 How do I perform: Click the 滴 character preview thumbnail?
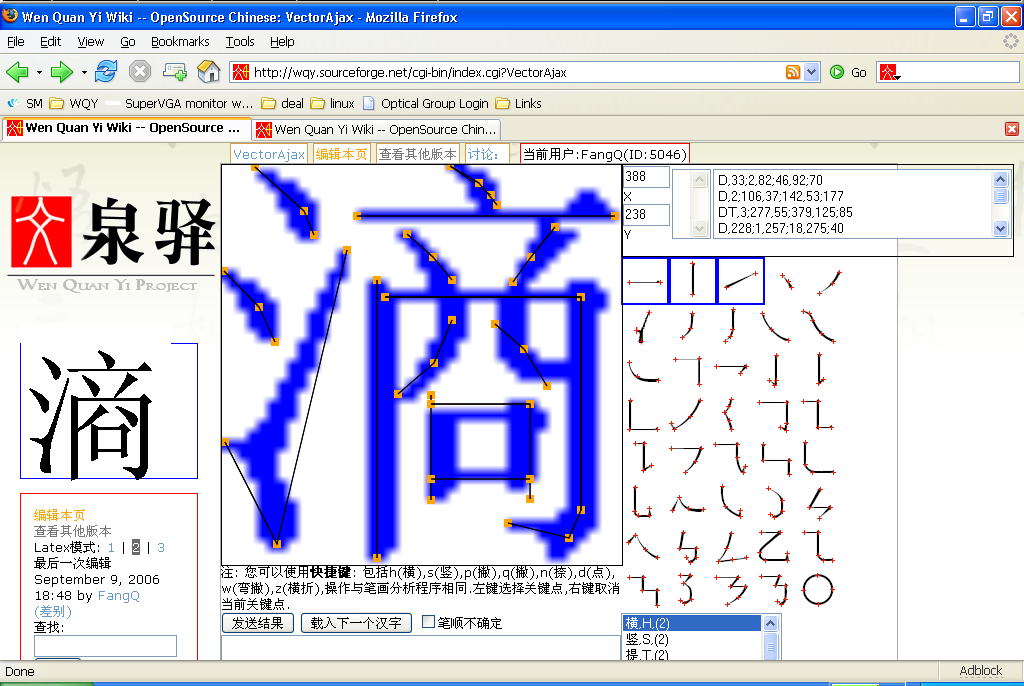109,411
